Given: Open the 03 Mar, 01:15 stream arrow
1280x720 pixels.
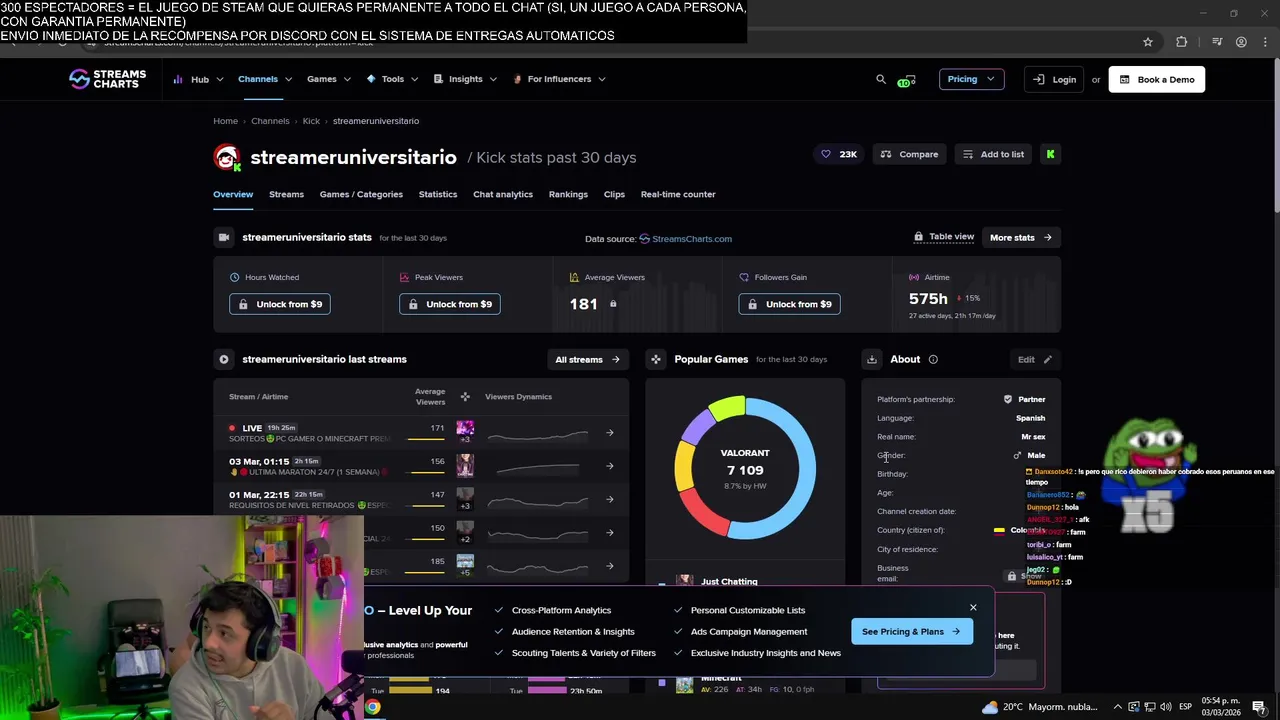Looking at the screenshot, I should pos(610,466).
